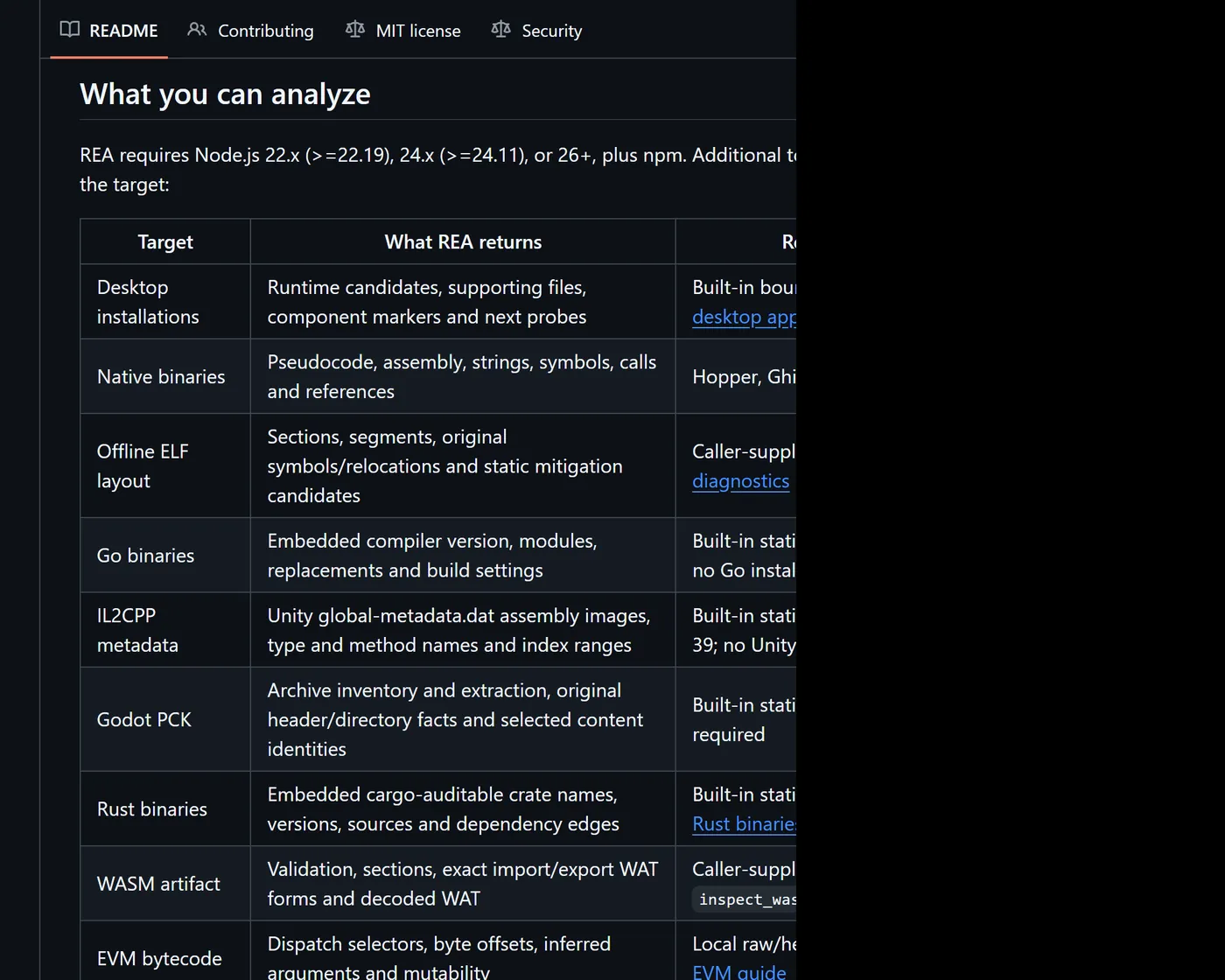Viewport: 1225px width, 980px height.
Task: Click the 'Target' column header
Action: click(165, 242)
